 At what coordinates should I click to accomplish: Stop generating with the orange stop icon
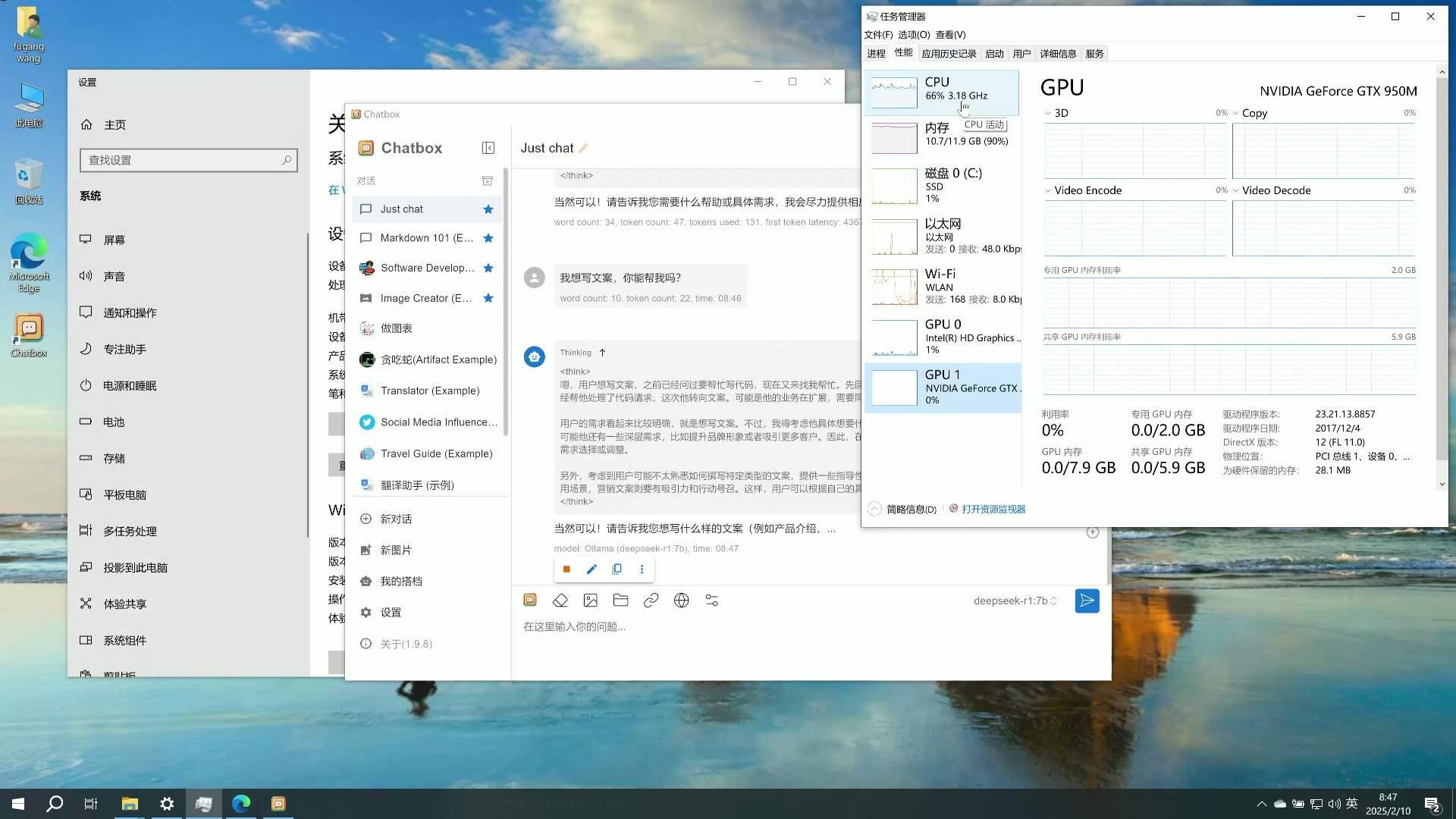(566, 570)
